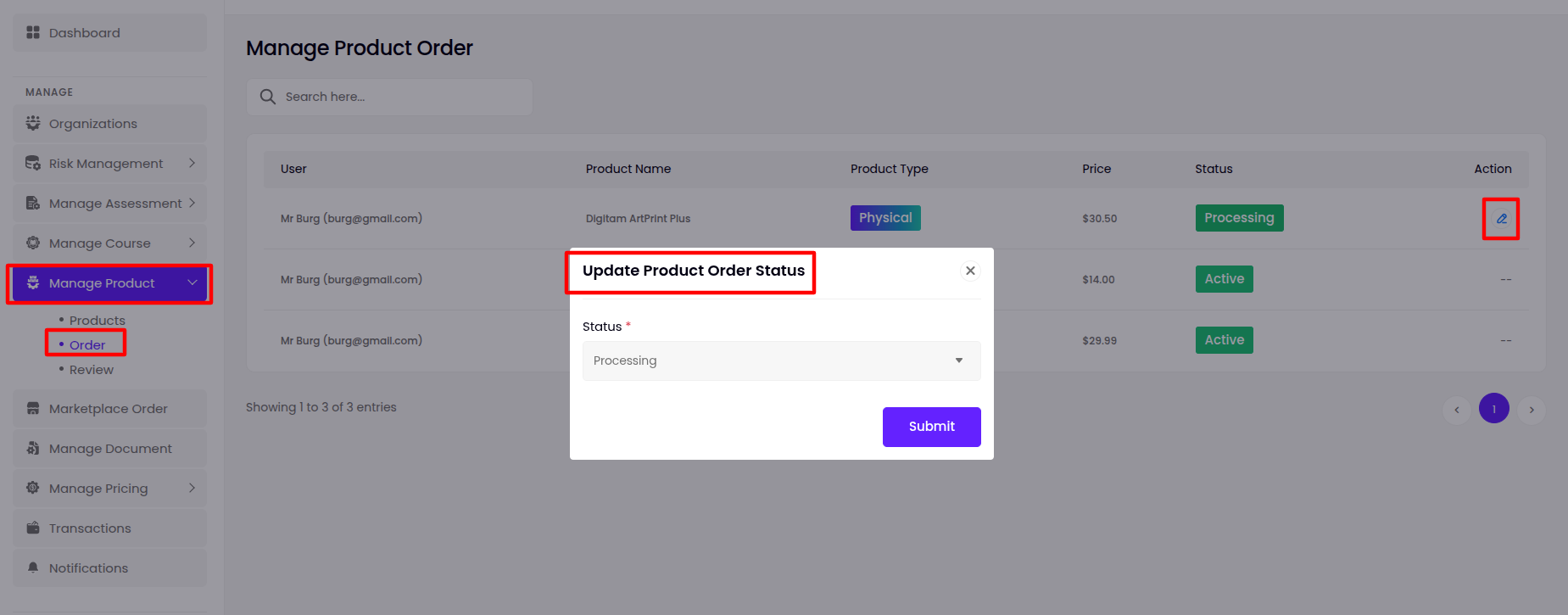
Task: Click the Transactions wallet icon
Action: tap(33, 528)
